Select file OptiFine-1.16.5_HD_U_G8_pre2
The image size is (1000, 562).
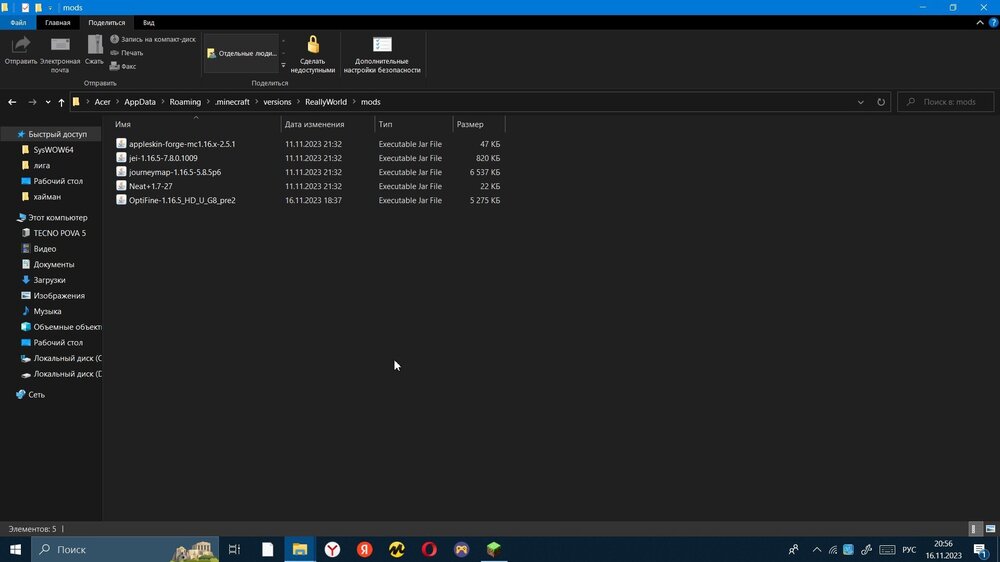pos(182,200)
